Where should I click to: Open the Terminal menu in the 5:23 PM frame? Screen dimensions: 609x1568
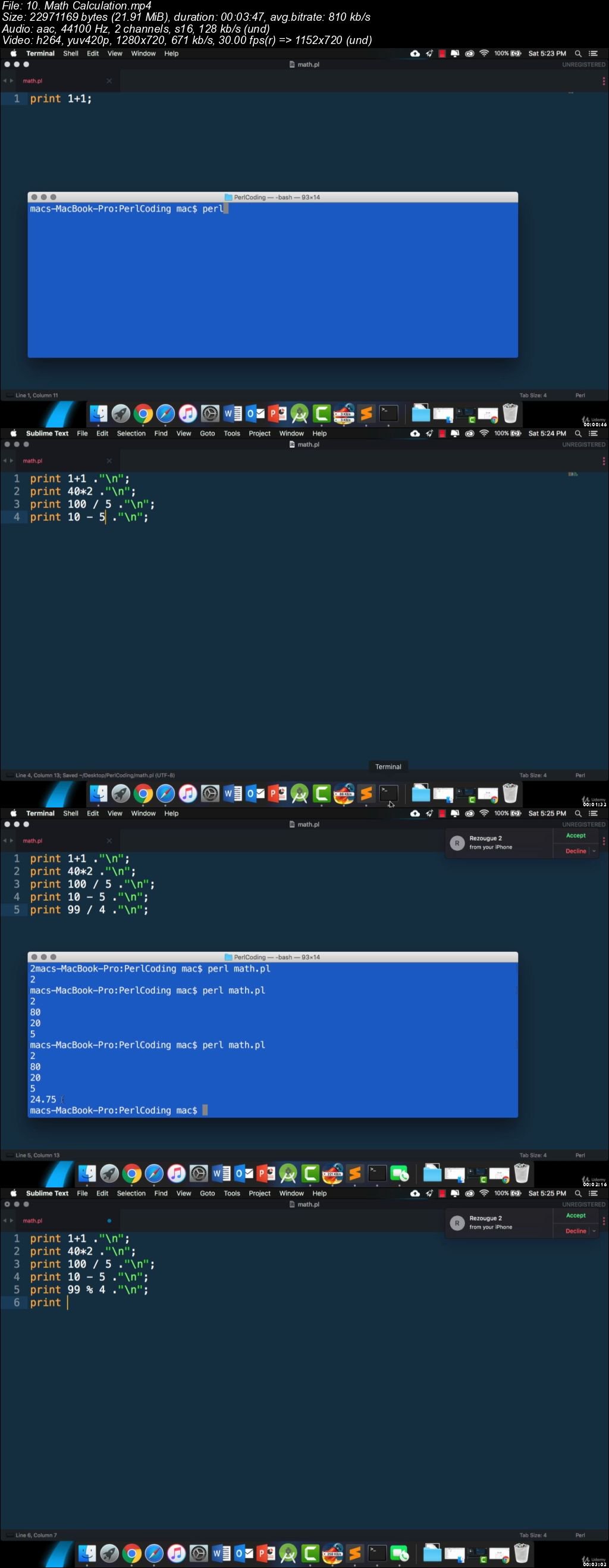[x=40, y=54]
